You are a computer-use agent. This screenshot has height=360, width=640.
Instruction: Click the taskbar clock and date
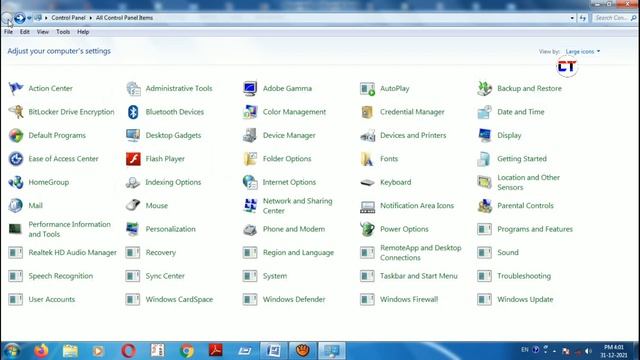point(613,351)
